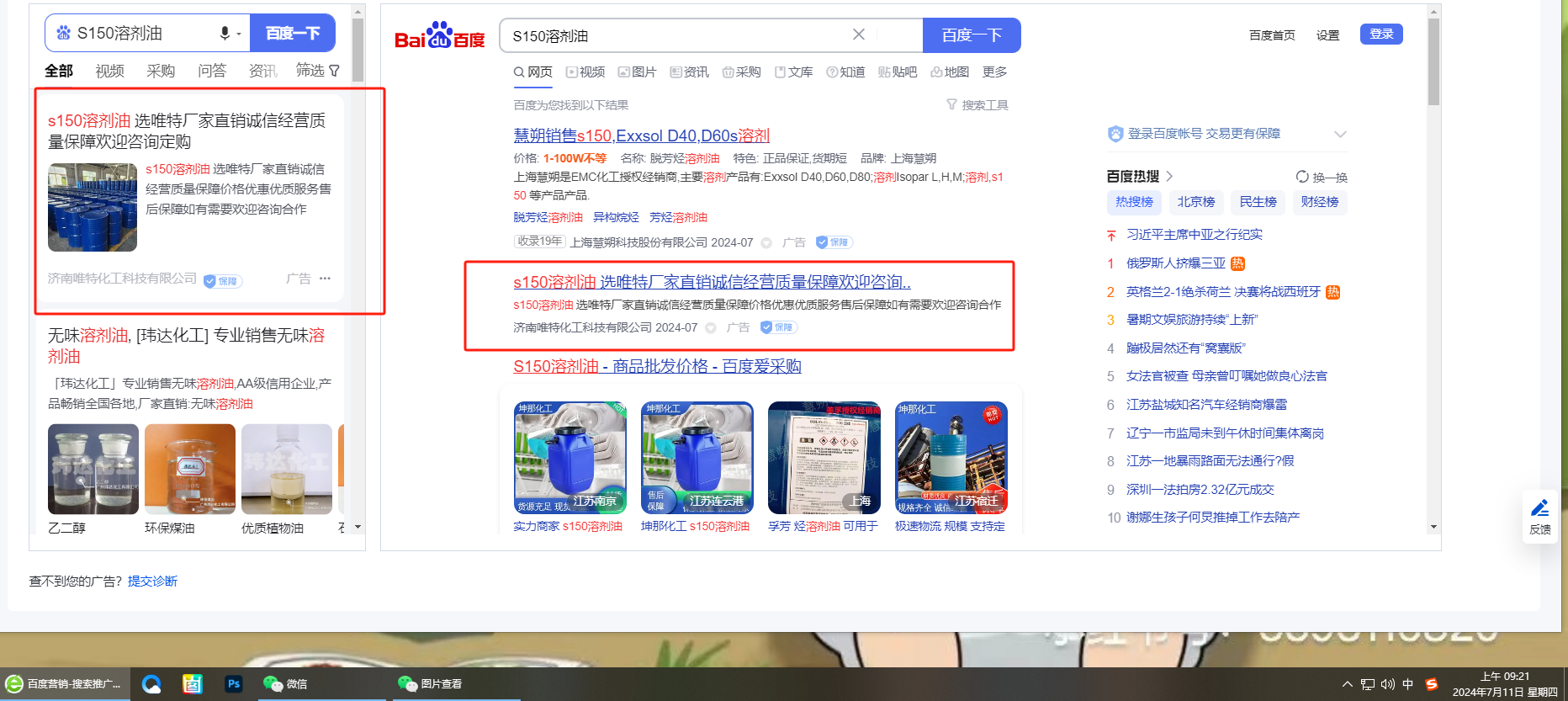Expand 百度热搜 with its arrow
Viewport: 1568px width, 701px height.
tap(1169, 176)
